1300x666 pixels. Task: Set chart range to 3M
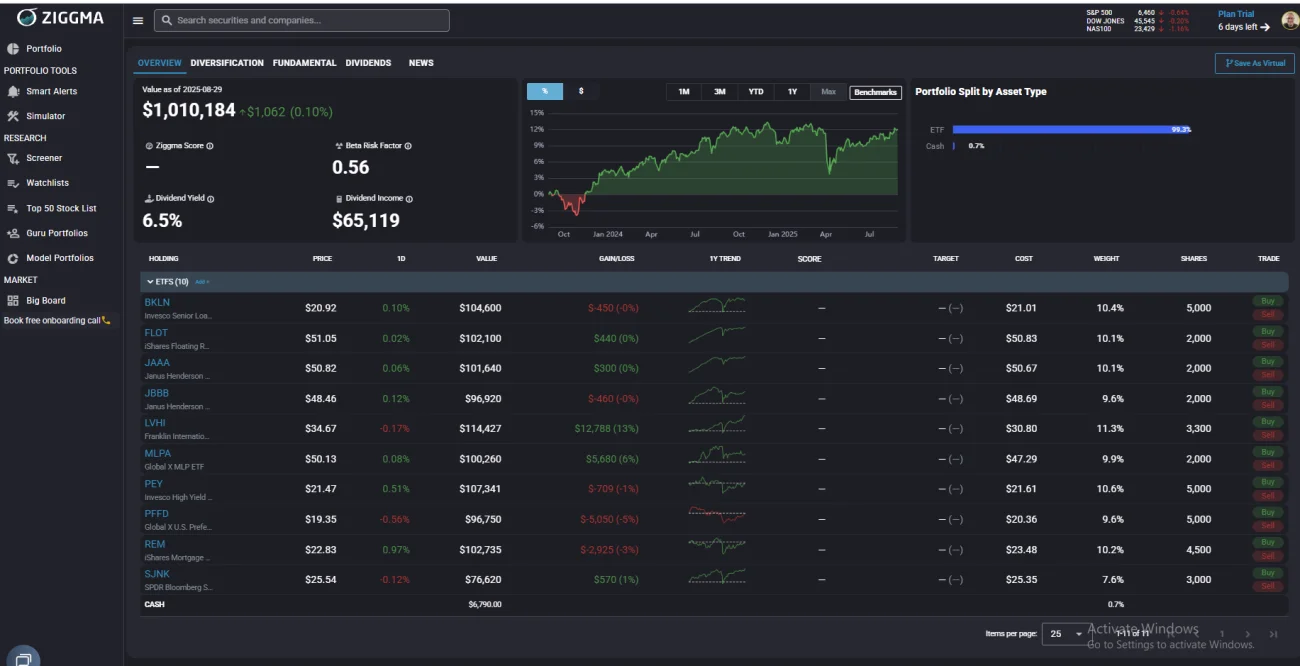click(x=720, y=92)
